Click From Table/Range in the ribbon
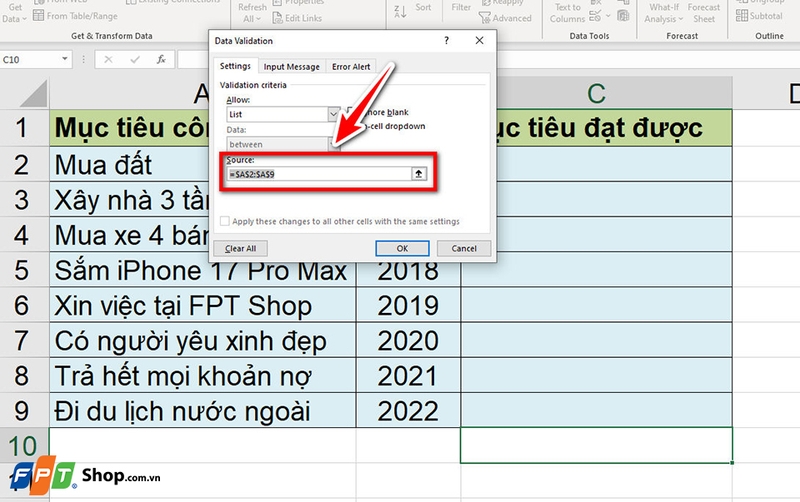800x502 pixels. coord(76,16)
